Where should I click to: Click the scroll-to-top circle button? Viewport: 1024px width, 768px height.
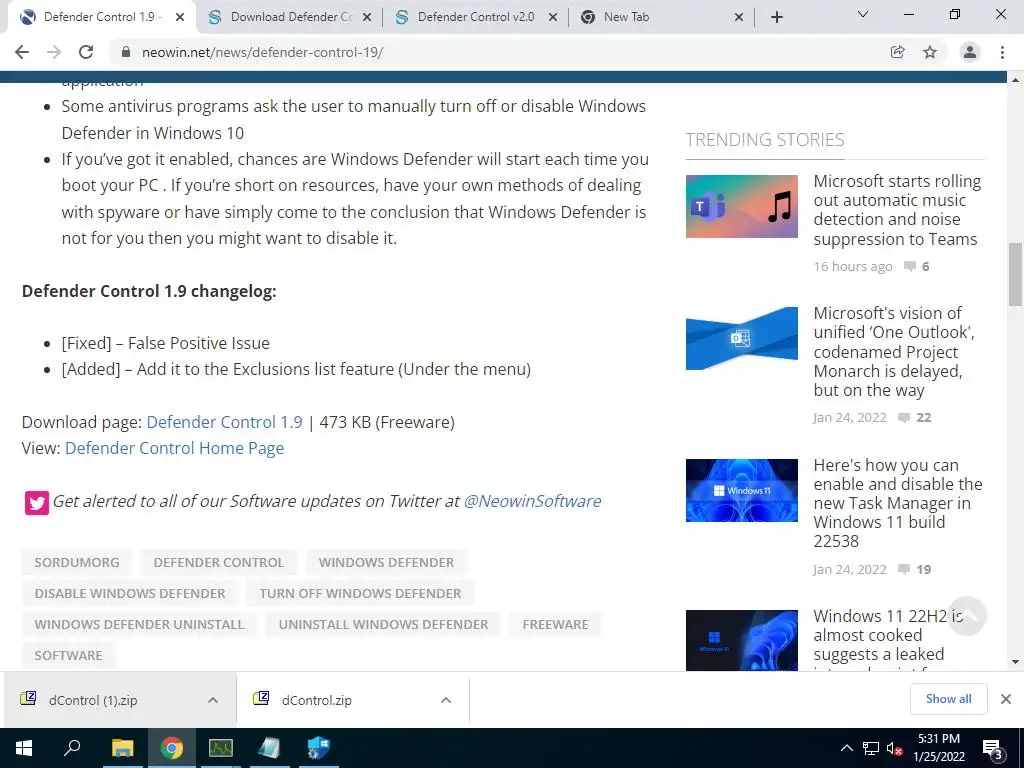[967, 616]
